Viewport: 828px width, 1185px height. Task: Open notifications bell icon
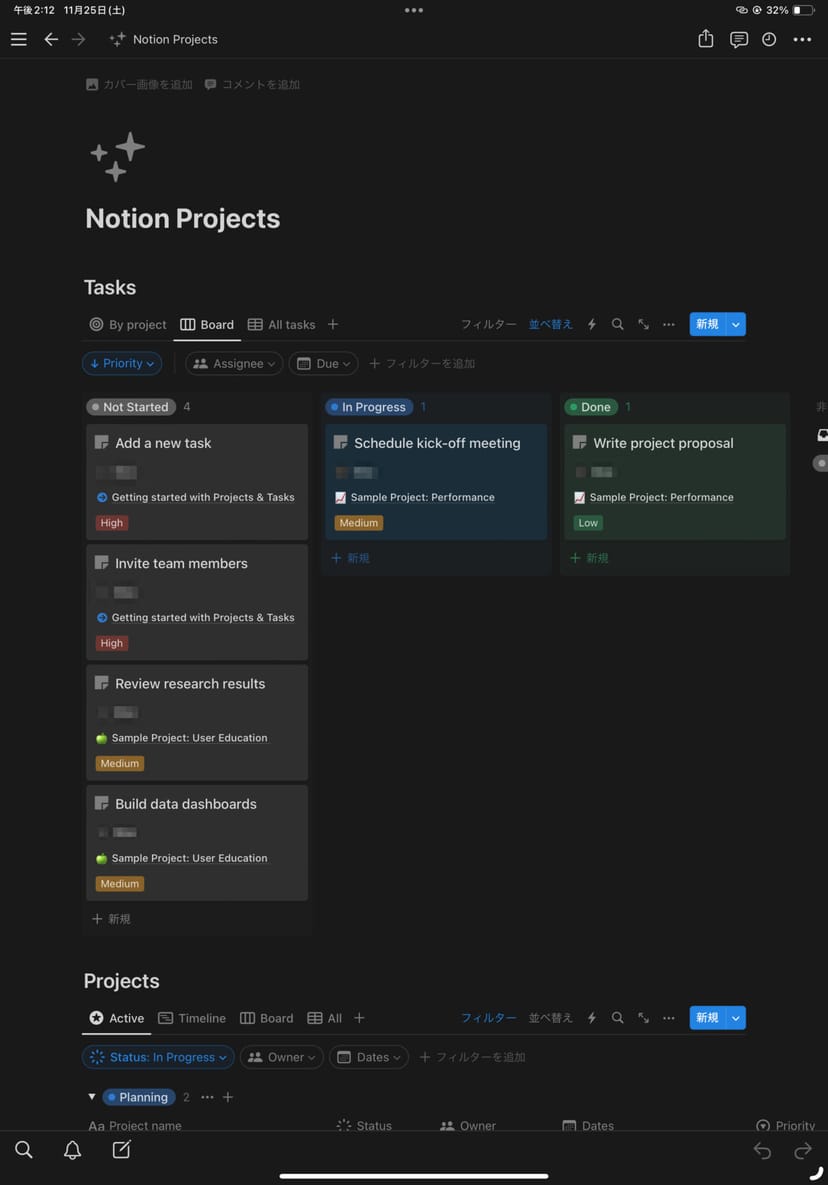[72, 1150]
